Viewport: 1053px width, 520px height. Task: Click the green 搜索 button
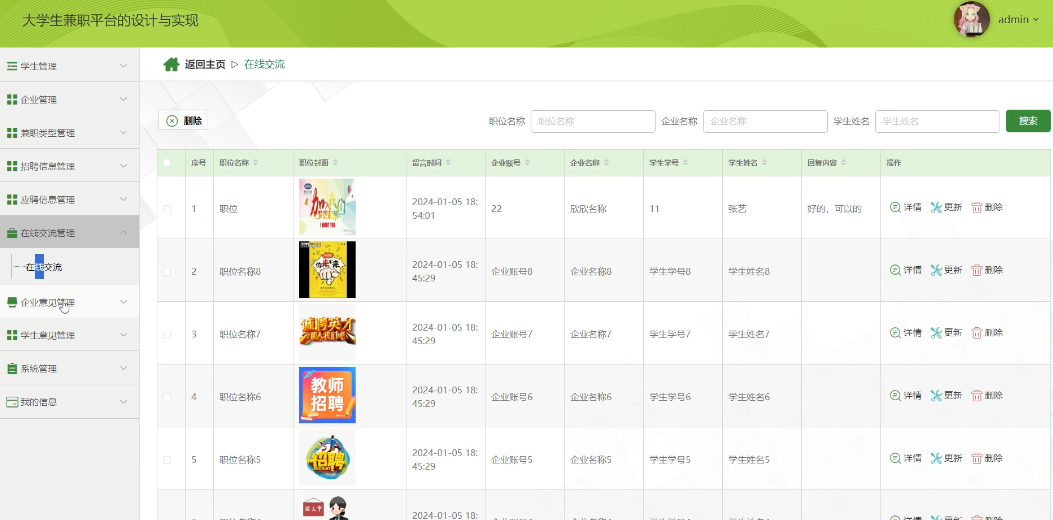coord(1028,121)
